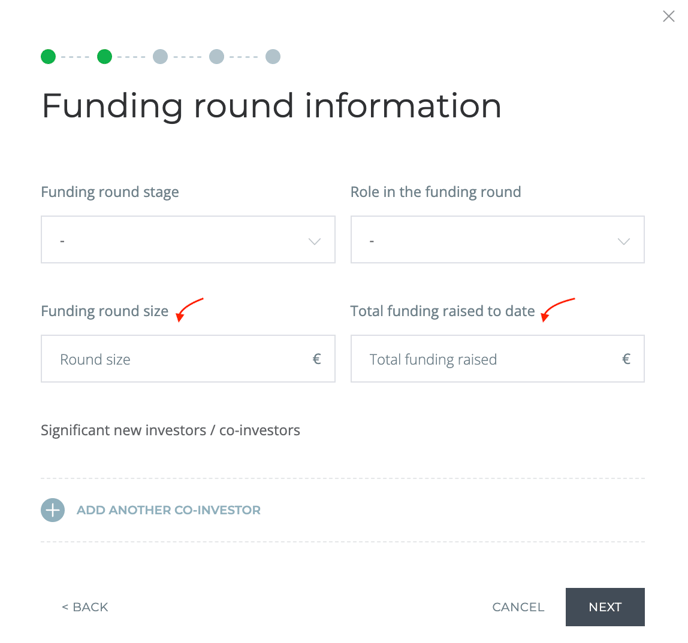Viewport: 688px width, 643px height.
Task: Close the funding round dialog
Action: click(x=668, y=17)
